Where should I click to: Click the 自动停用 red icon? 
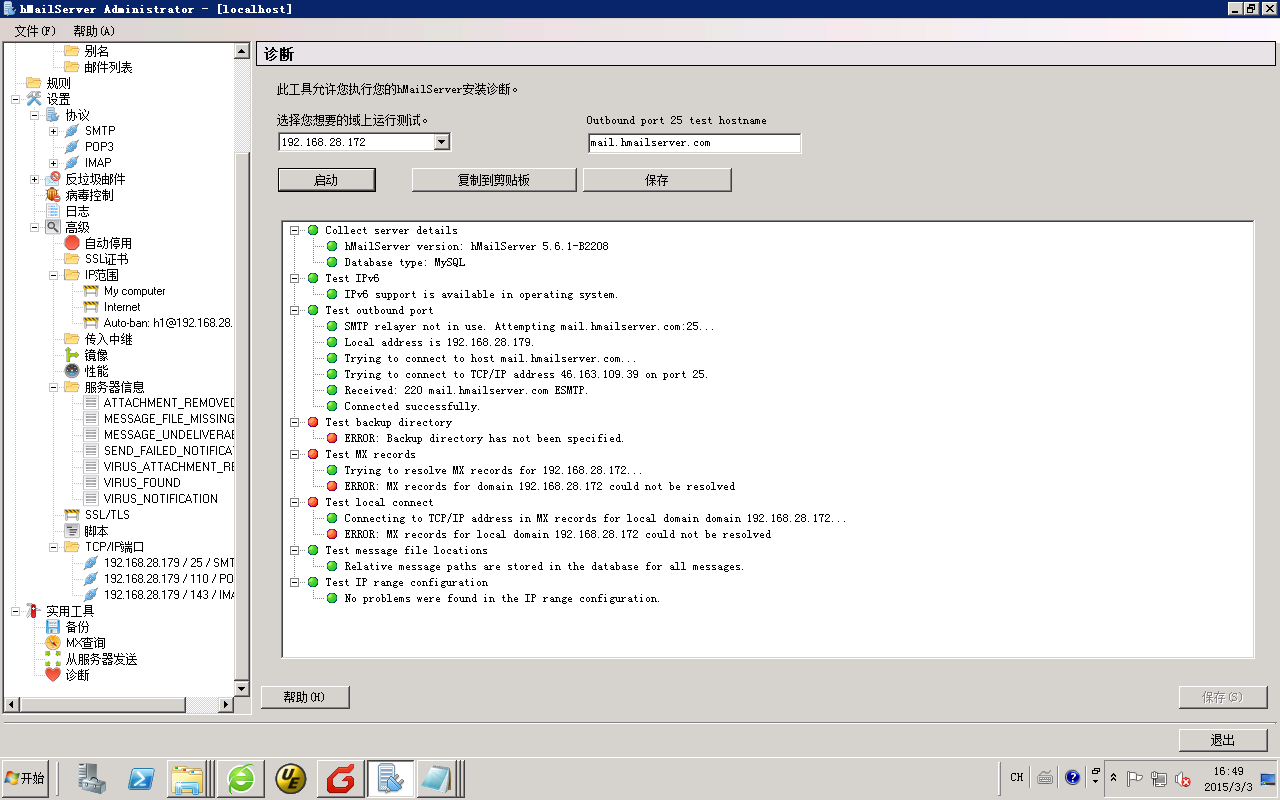click(x=72, y=243)
